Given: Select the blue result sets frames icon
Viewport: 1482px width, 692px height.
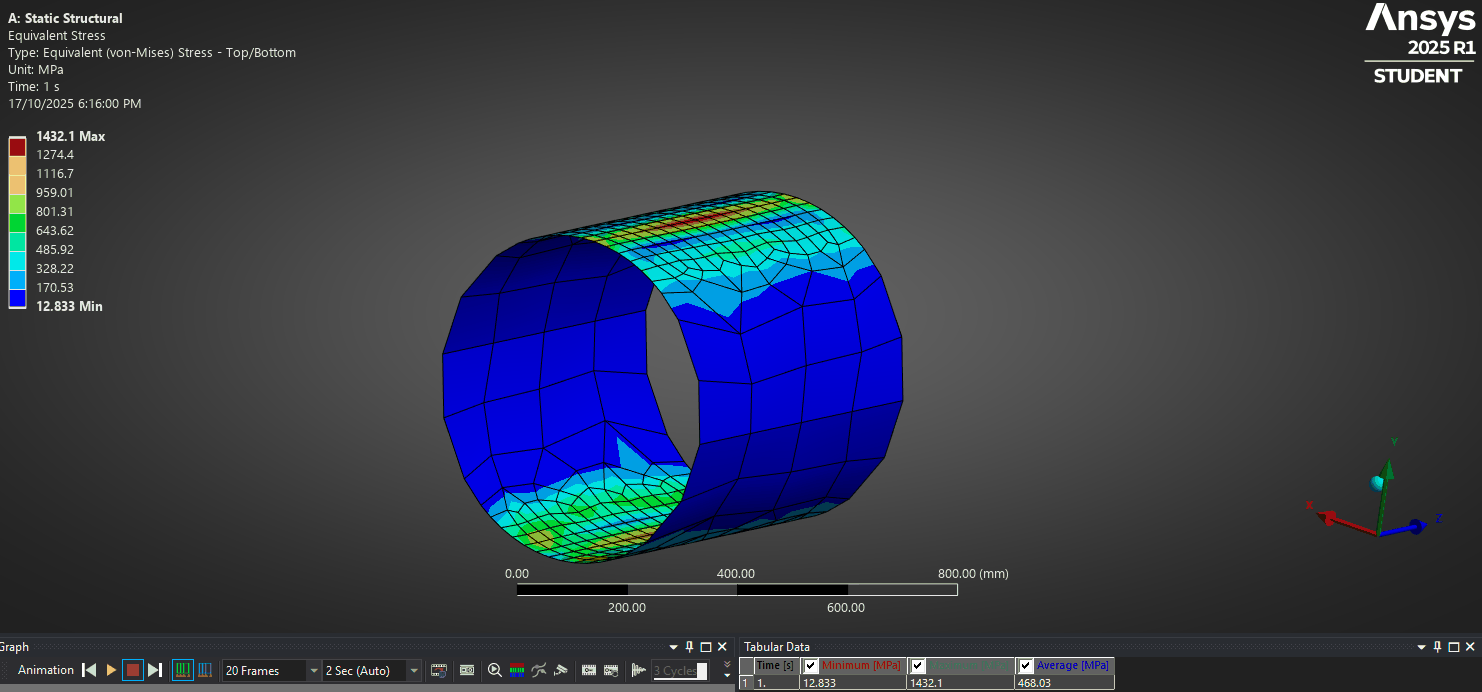Looking at the screenshot, I should (x=205, y=670).
